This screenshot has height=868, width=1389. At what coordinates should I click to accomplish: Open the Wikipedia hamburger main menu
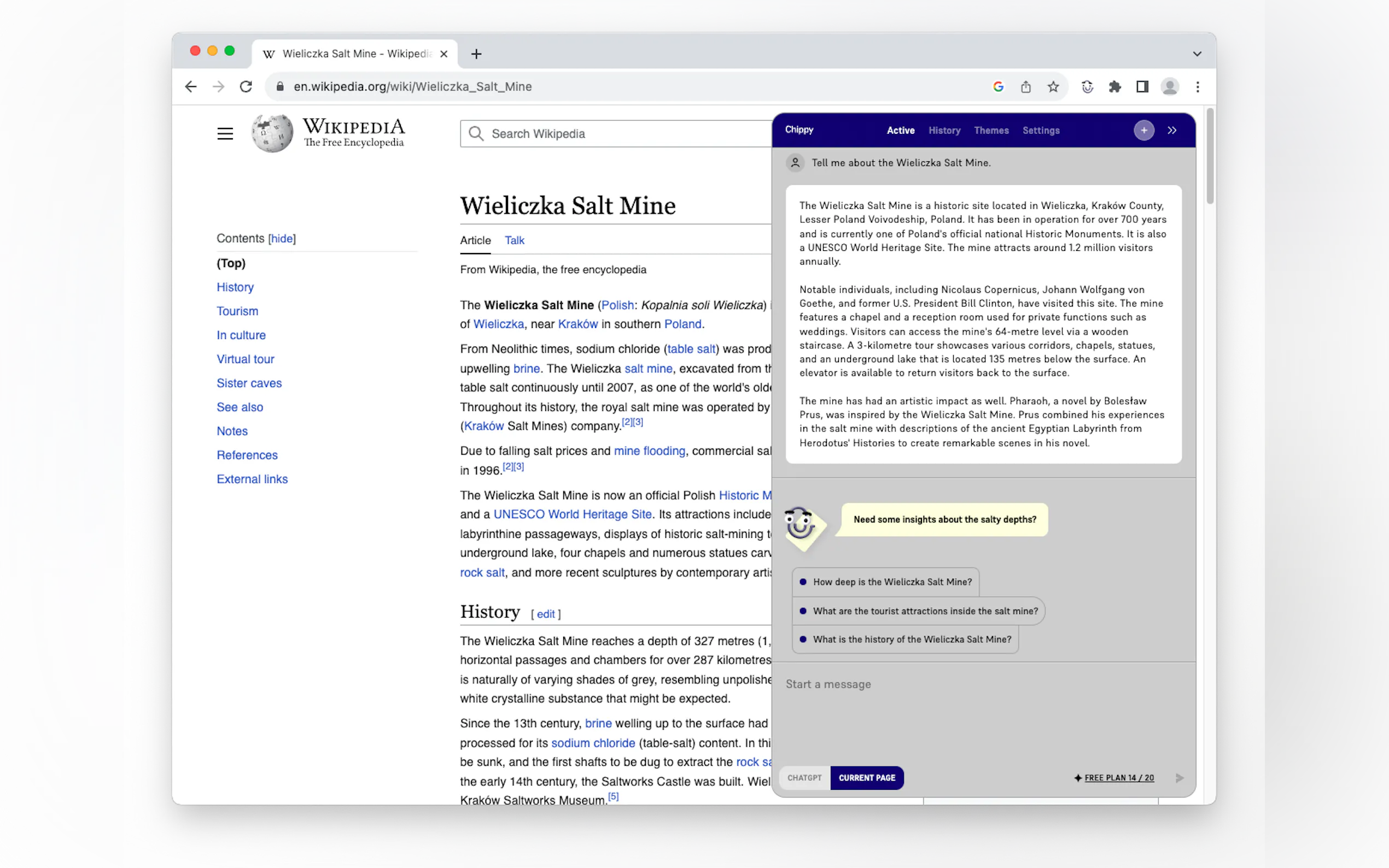(x=225, y=134)
